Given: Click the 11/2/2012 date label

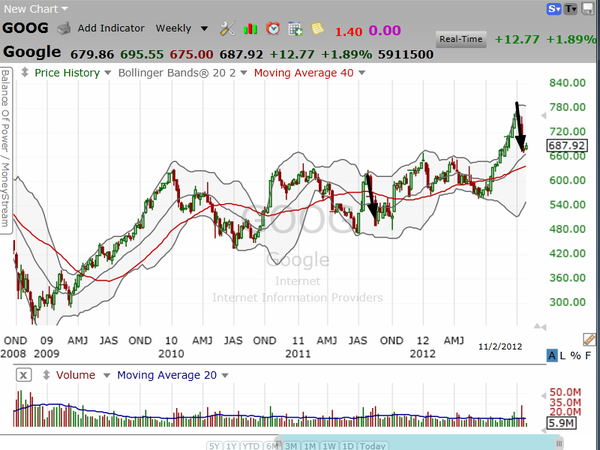Looking at the screenshot, I should point(500,347).
